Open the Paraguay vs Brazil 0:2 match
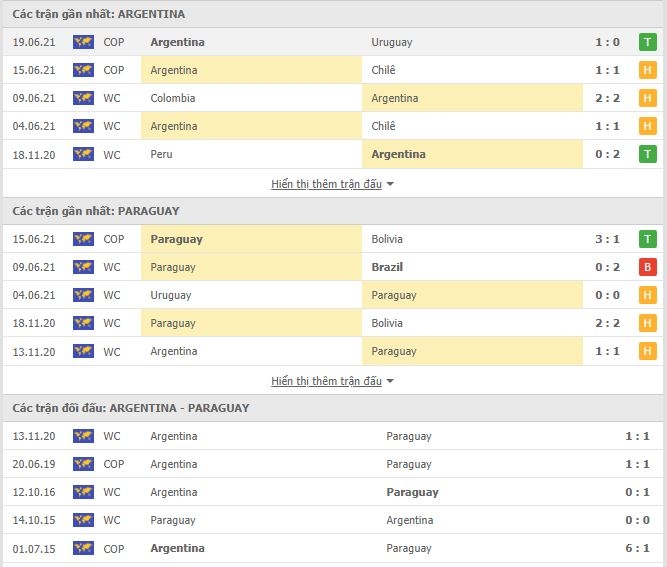 333,267
